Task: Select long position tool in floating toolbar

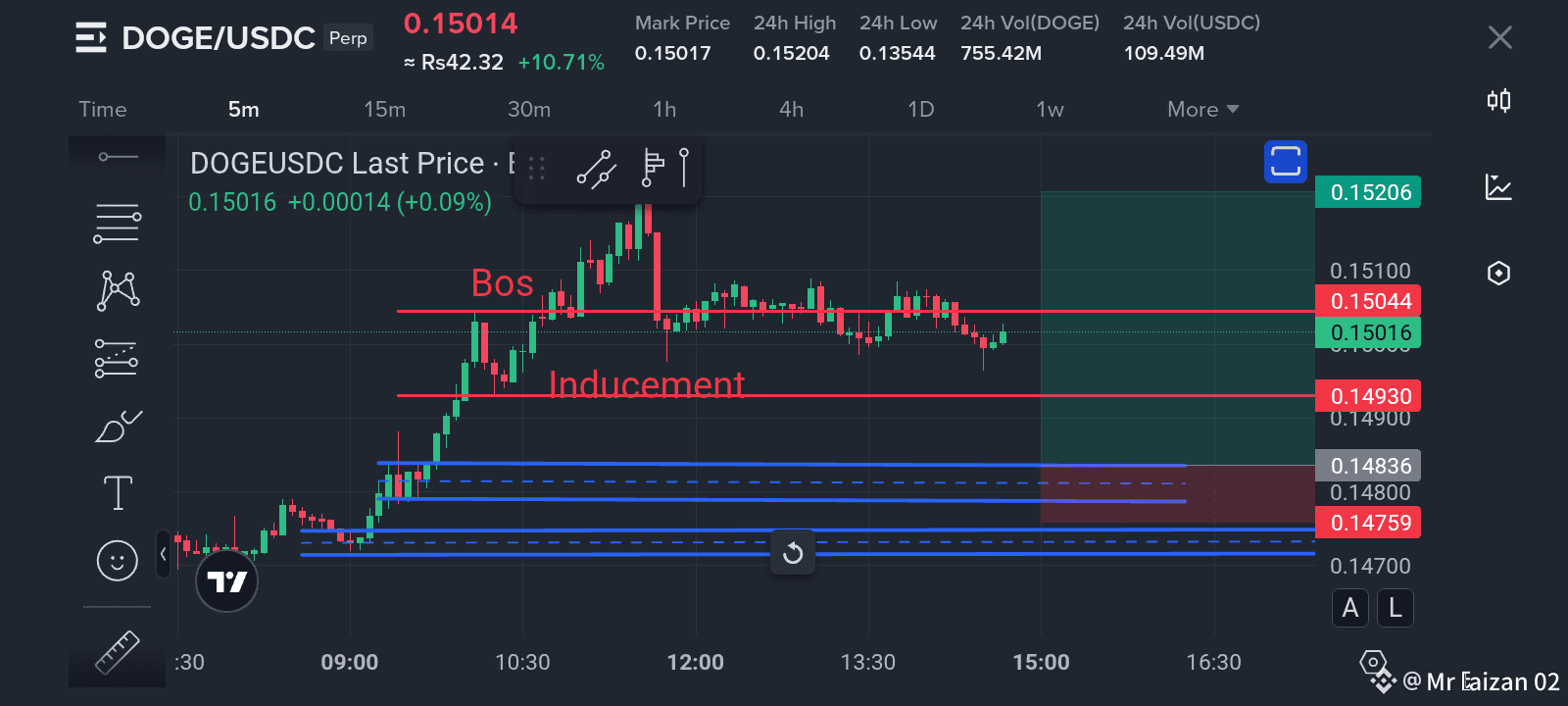Action: (651, 168)
